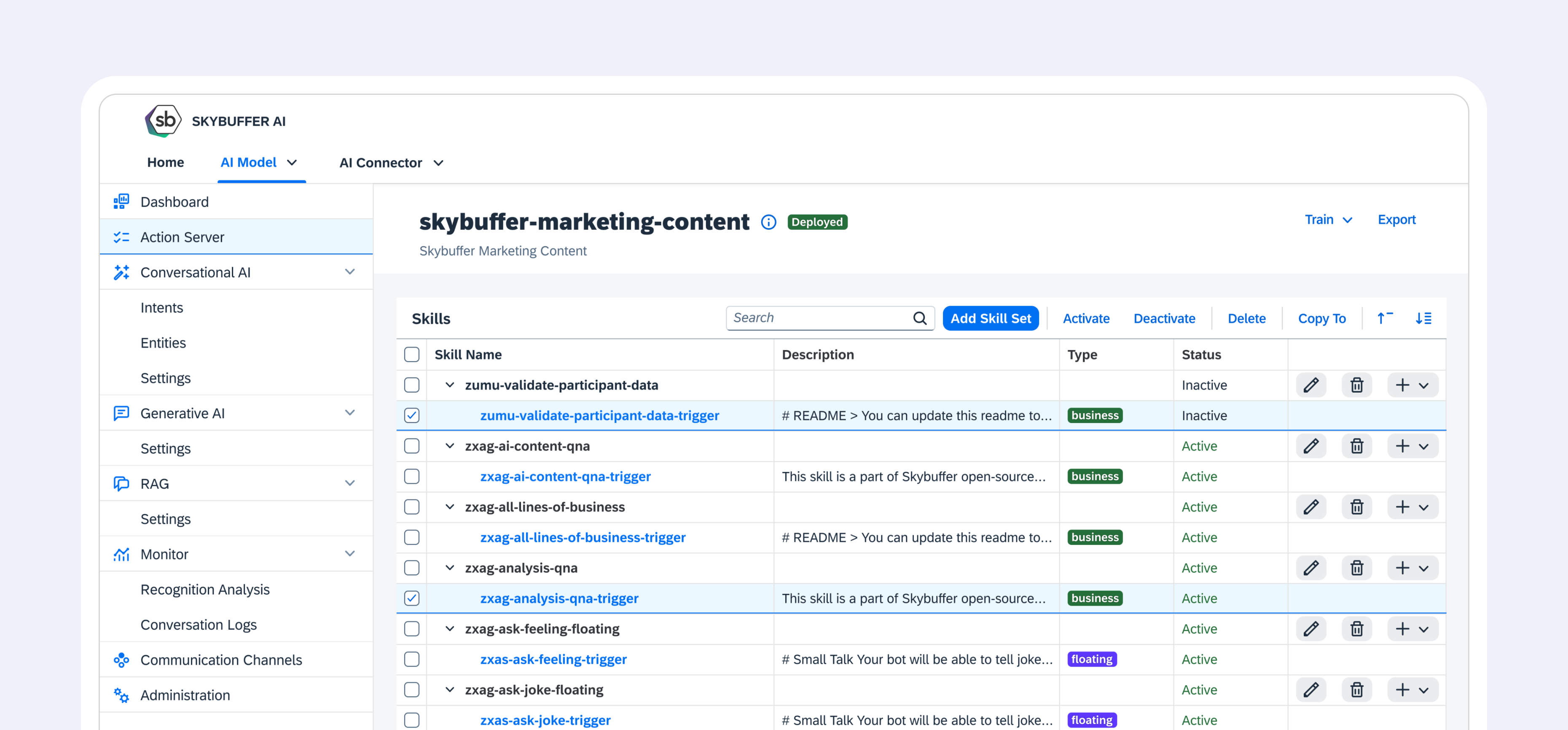Screen dimensions: 1568x730
Task: Click the Skybuffer AI logo
Action: (163, 121)
